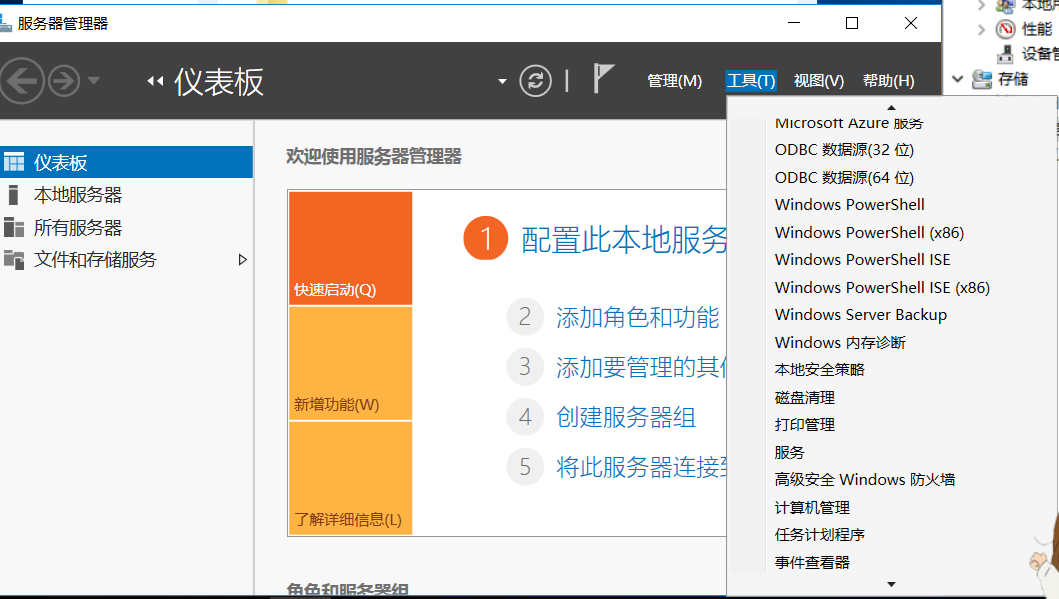The image size is (1059, 599).
Task: Collapse 存储 node in background window tree
Action: pos(957,79)
